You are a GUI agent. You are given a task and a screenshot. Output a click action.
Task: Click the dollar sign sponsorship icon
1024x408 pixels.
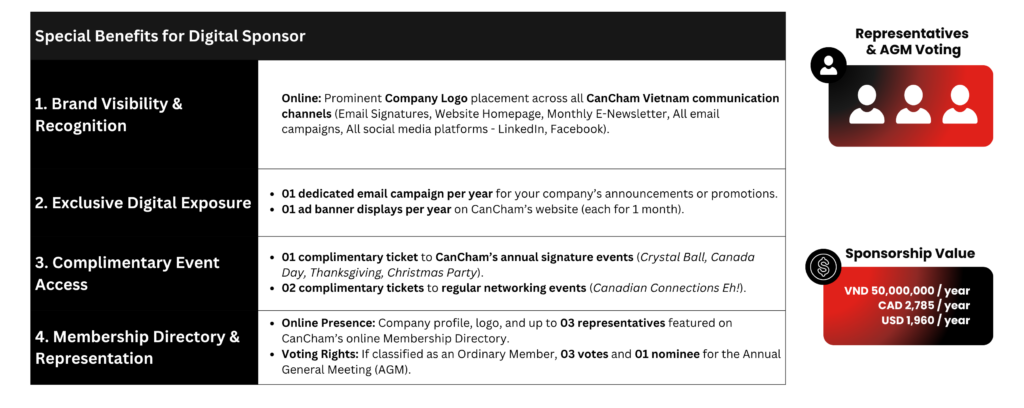pyautogui.click(x=823, y=268)
